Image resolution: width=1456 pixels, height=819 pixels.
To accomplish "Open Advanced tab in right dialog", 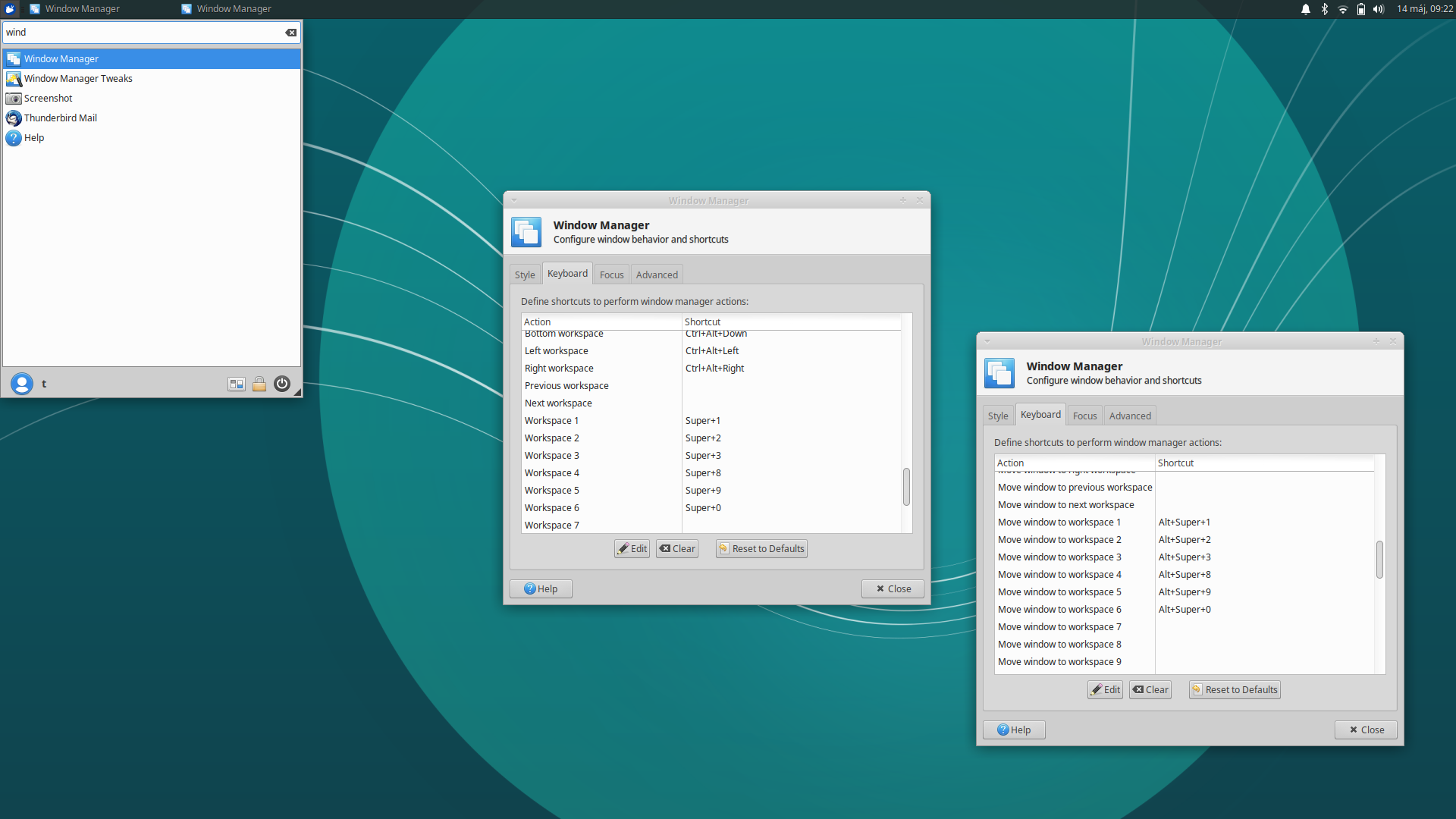I will [1130, 416].
